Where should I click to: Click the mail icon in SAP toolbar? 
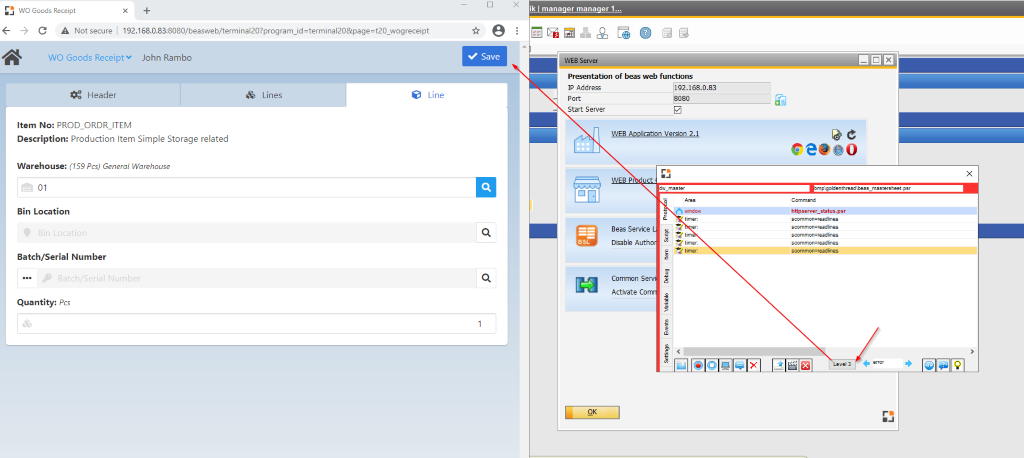click(552, 32)
